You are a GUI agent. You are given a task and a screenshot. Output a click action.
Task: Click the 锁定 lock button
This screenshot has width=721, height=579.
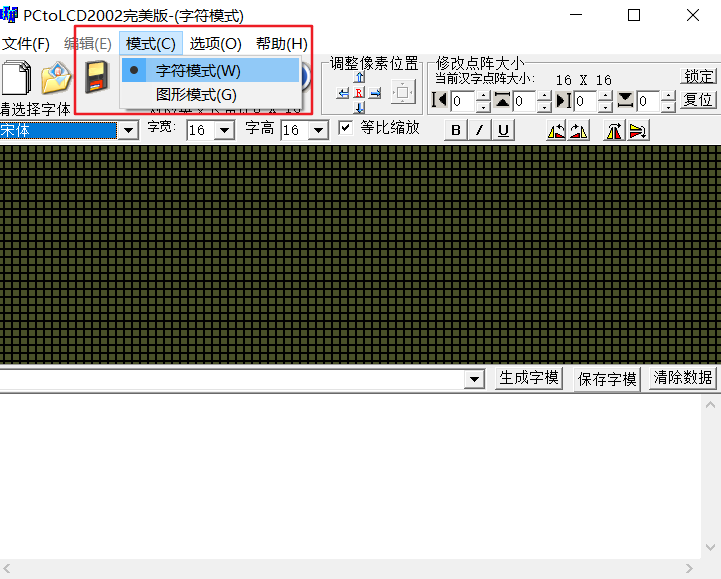click(698, 77)
